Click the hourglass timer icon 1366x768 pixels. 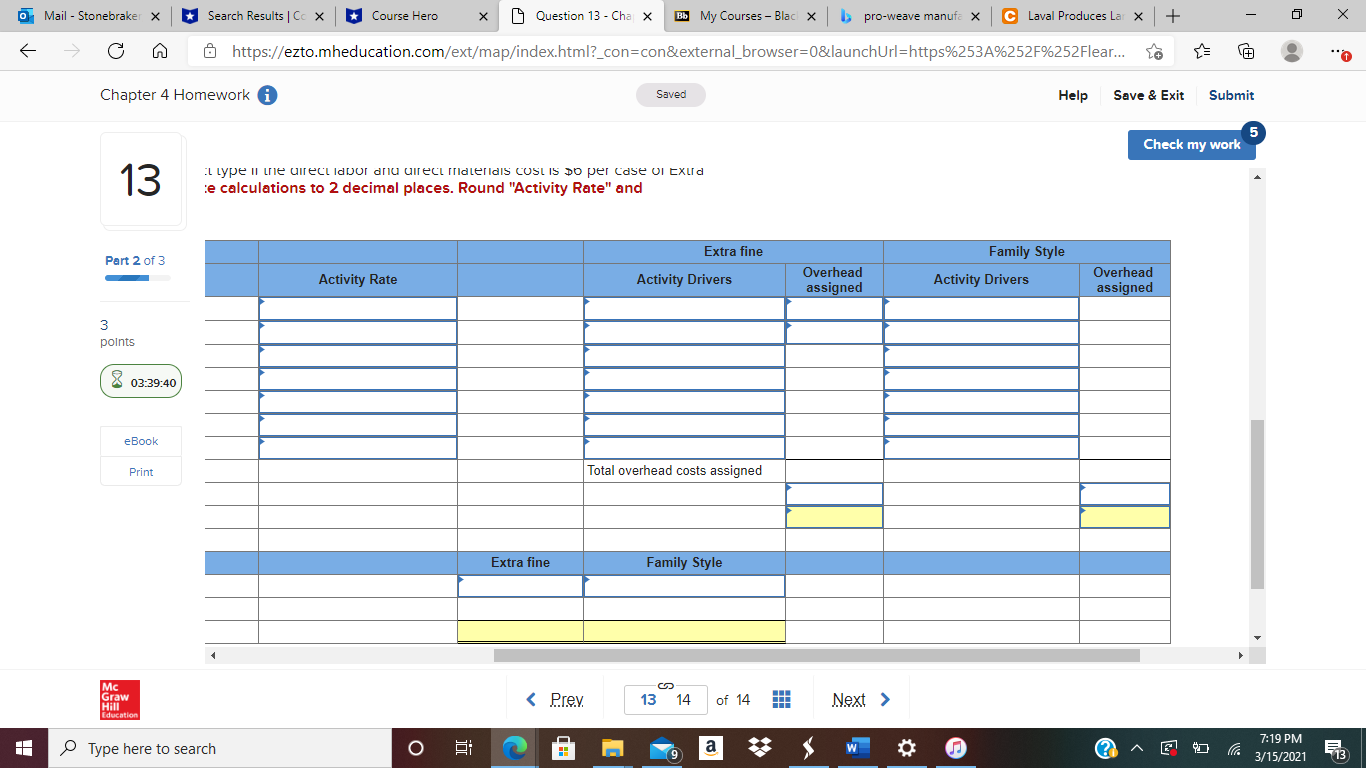point(116,381)
